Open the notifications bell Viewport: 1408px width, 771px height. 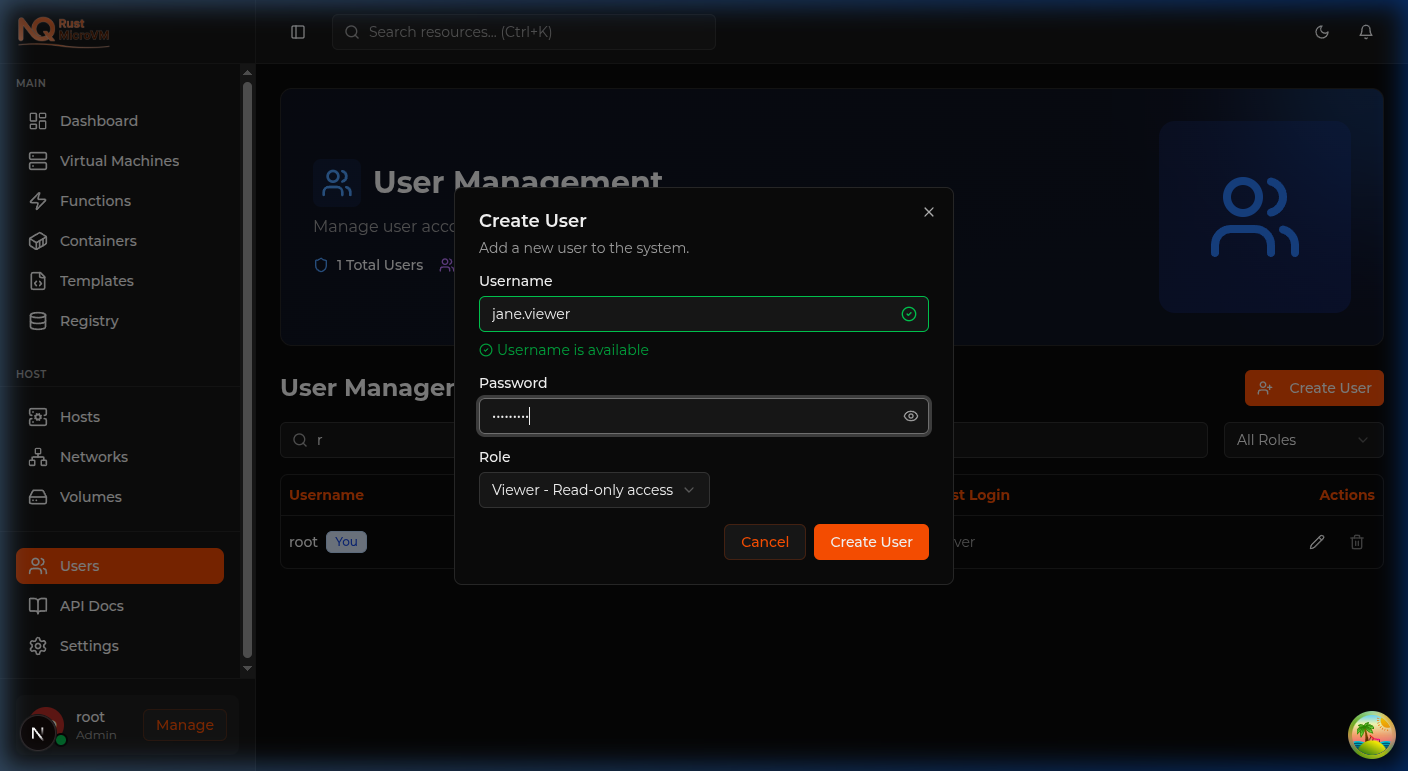tap(1366, 31)
